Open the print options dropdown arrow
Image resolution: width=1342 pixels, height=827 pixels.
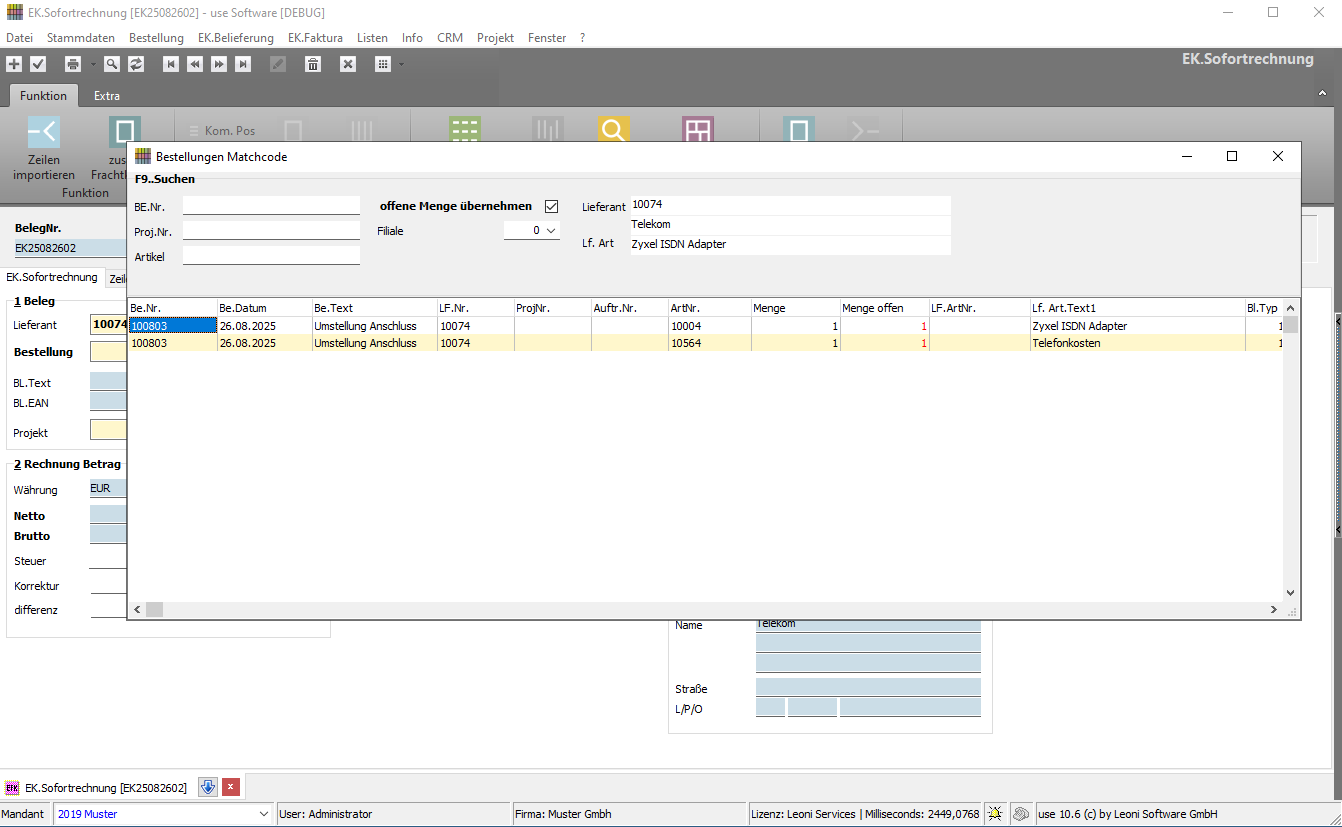click(92, 64)
